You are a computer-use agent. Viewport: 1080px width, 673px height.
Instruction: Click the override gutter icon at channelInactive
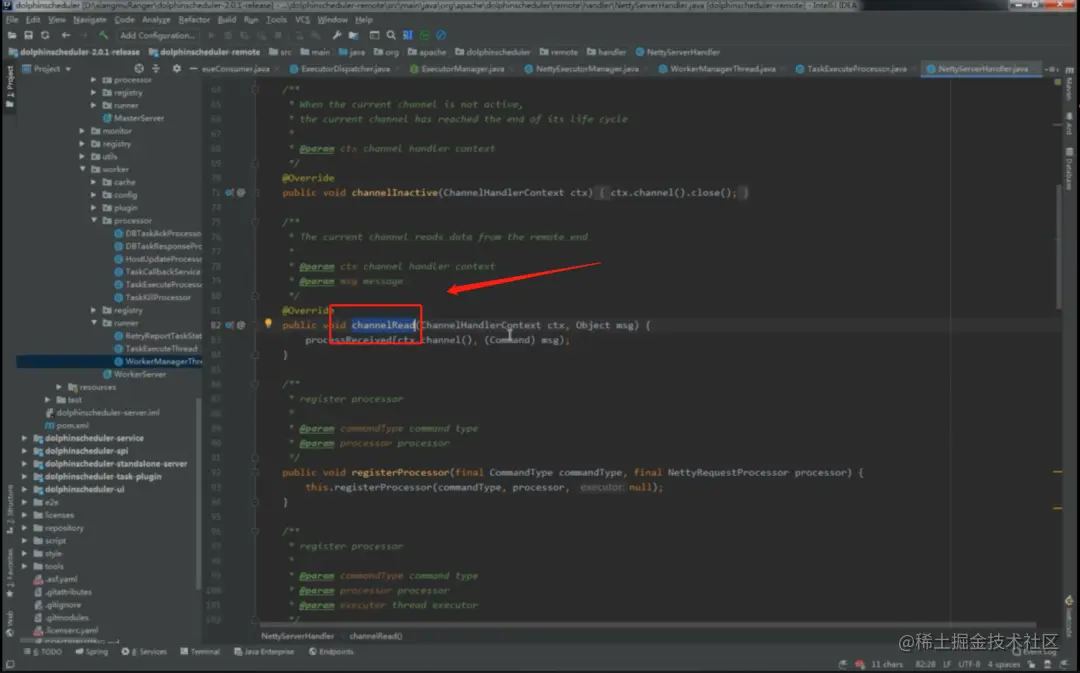(229, 193)
